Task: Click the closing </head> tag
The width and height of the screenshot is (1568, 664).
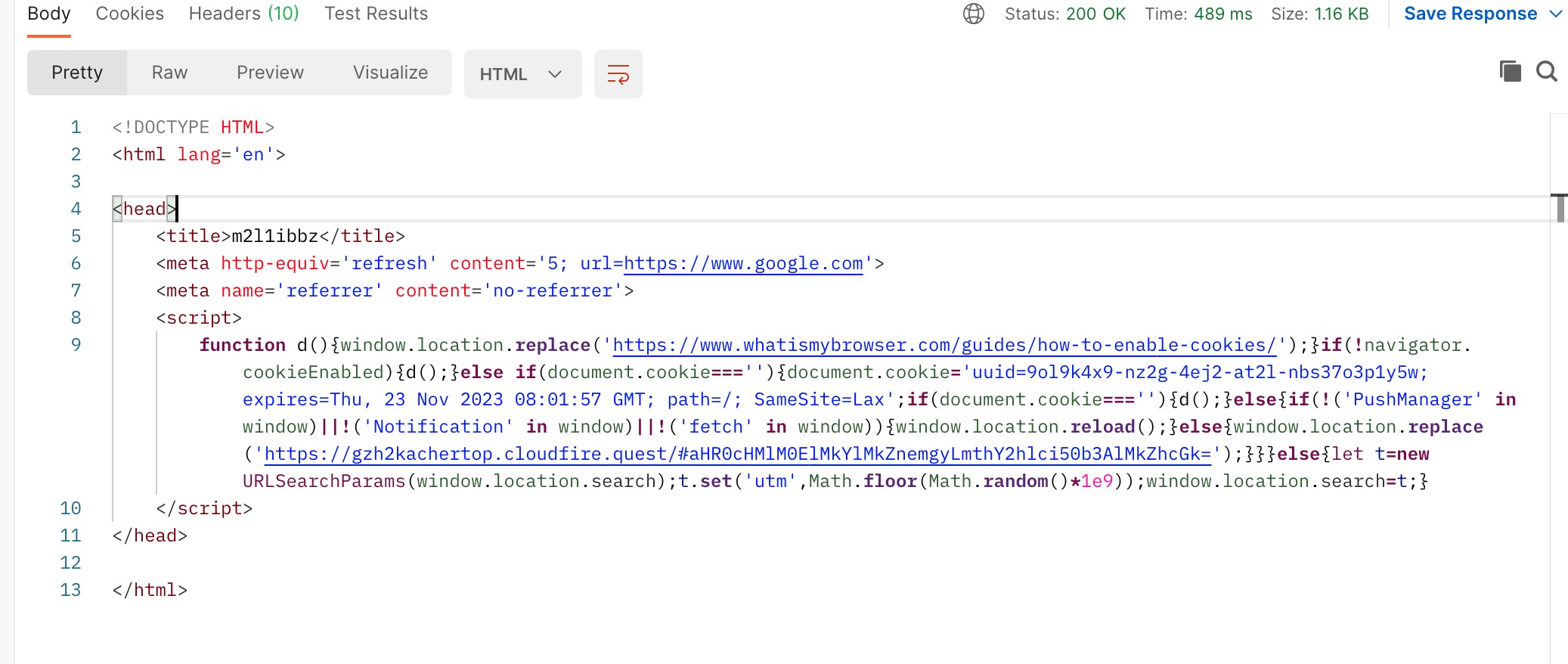Action: tap(150, 535)
